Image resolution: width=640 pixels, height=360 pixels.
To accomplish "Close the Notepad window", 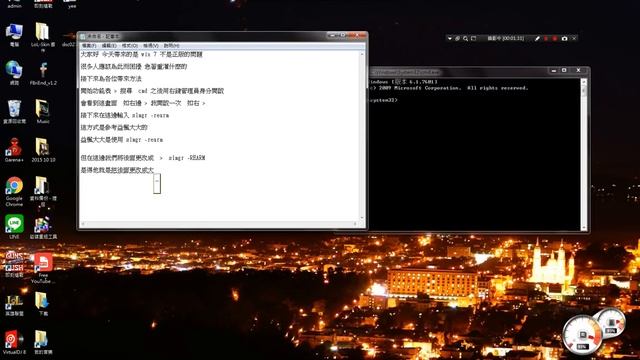I will click(357, 36).
